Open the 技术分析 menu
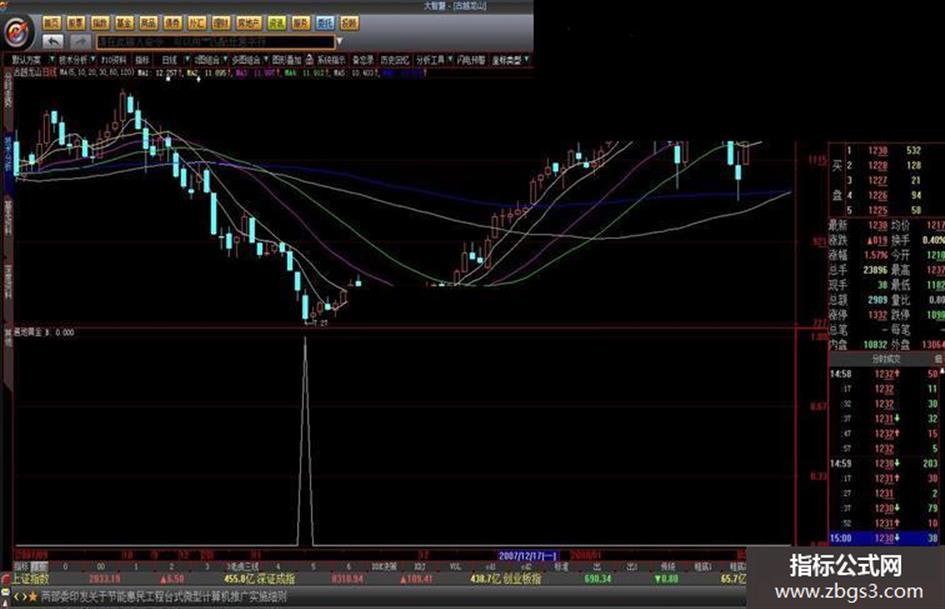This screenshot has height=609, width=945. click(73, 60)
